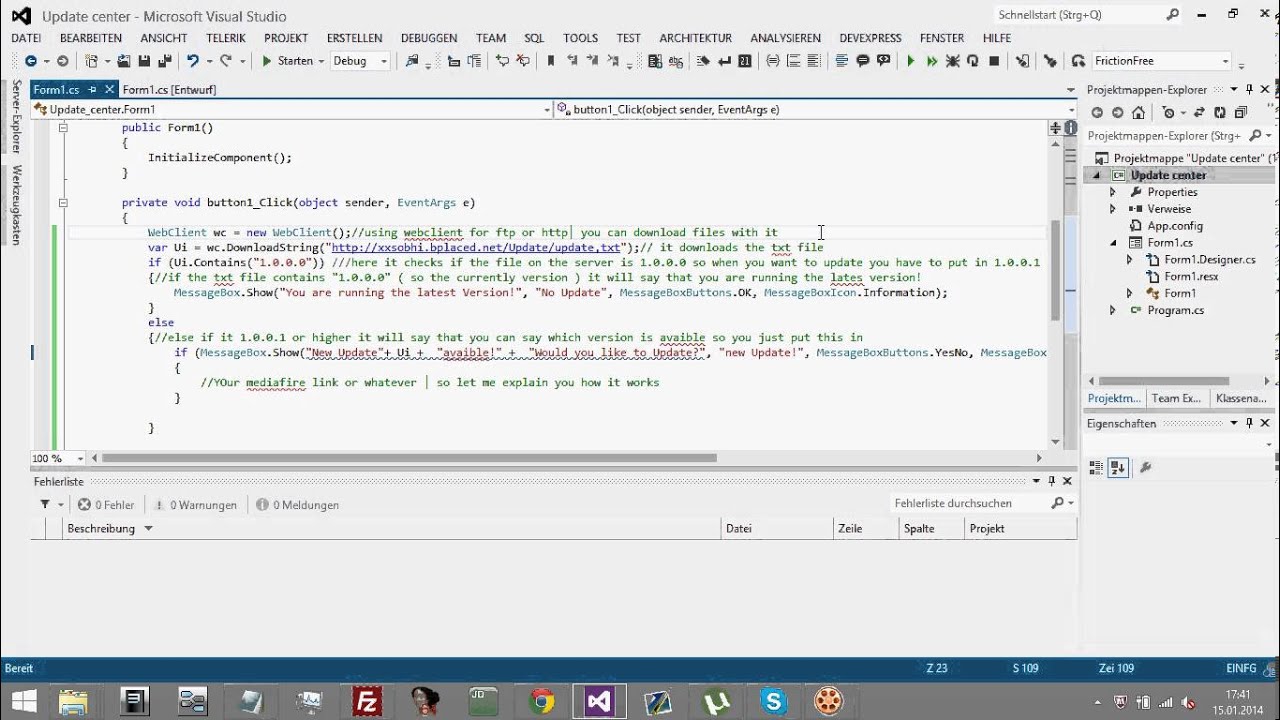Open the BEARBEITEN menu
This screenshot has width=1280, height=720.
click(x=91, y=38)
